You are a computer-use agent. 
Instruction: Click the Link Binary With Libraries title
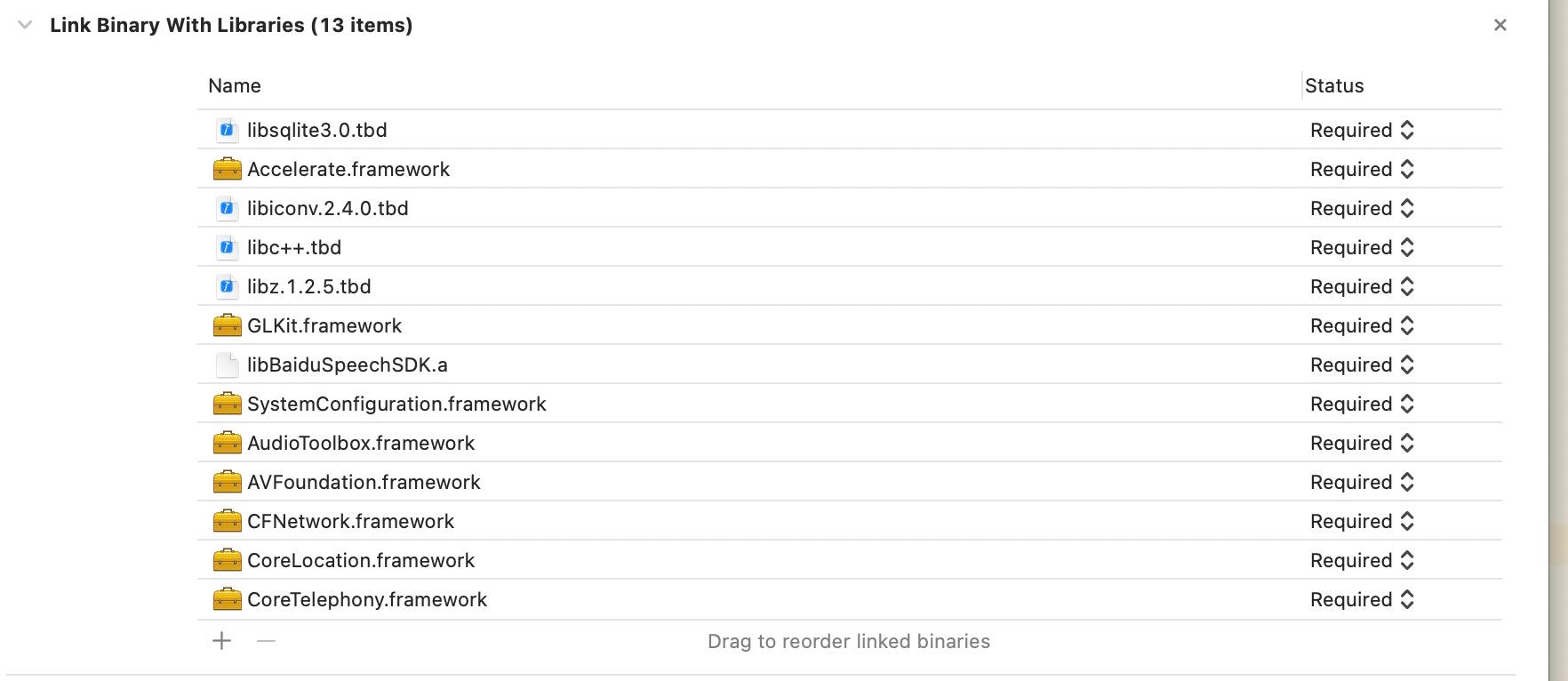coord(231,26)
